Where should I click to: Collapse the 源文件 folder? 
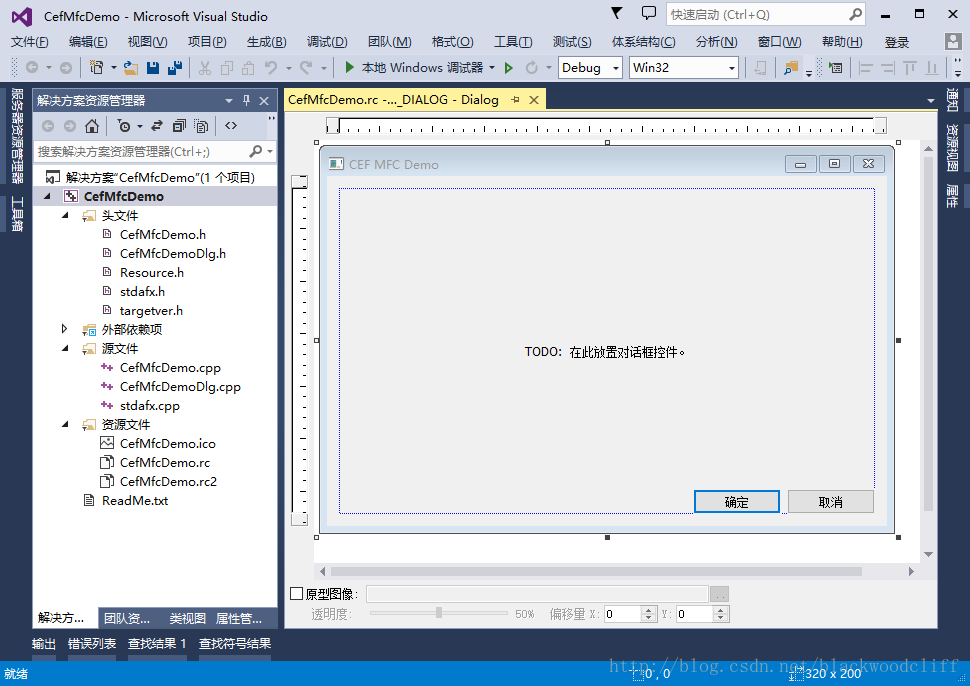[65, 348]
